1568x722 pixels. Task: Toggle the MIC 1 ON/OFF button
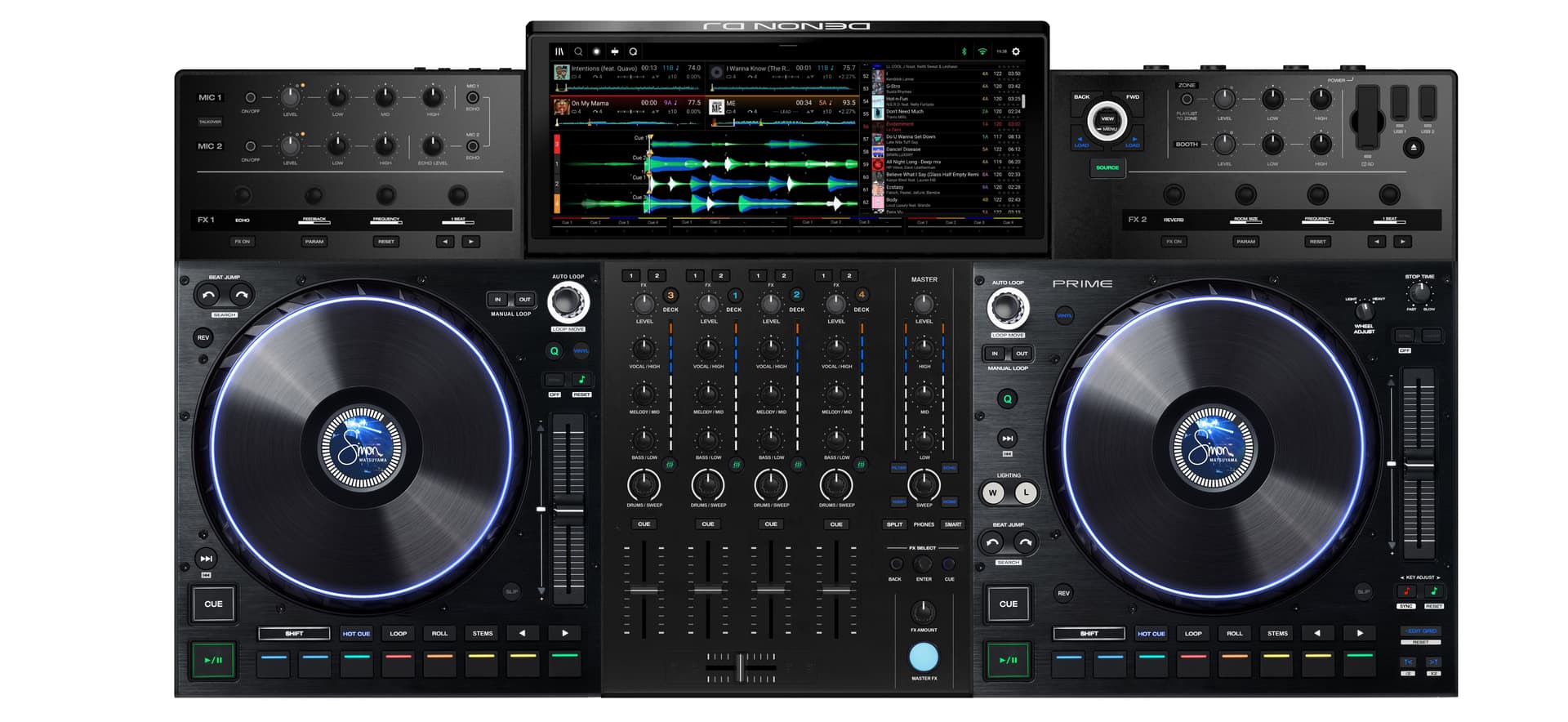[251, 98]
